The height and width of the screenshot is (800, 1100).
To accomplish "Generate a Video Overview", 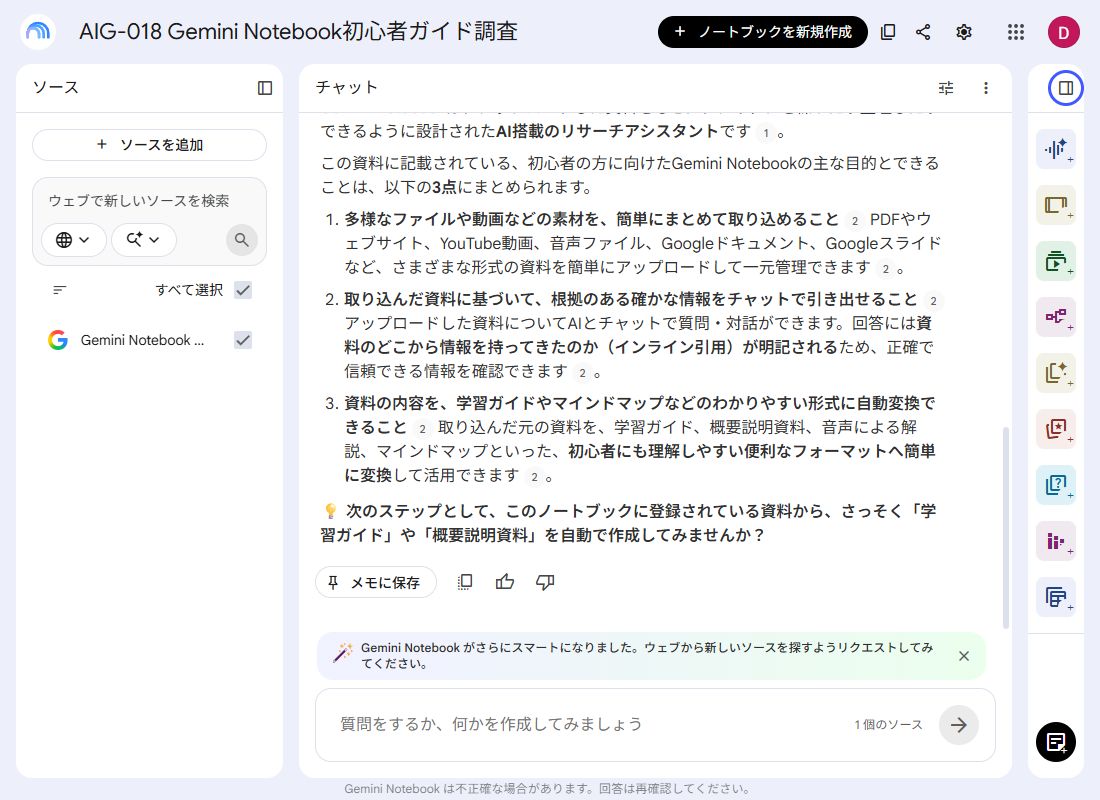I will coord(1056,261).
